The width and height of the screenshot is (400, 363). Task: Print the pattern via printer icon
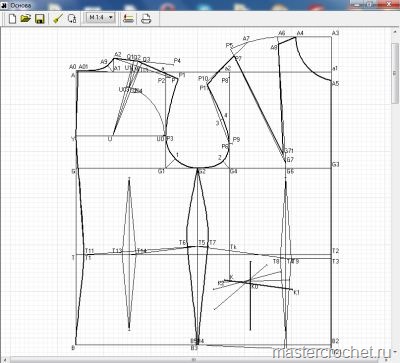pos(146,19)
